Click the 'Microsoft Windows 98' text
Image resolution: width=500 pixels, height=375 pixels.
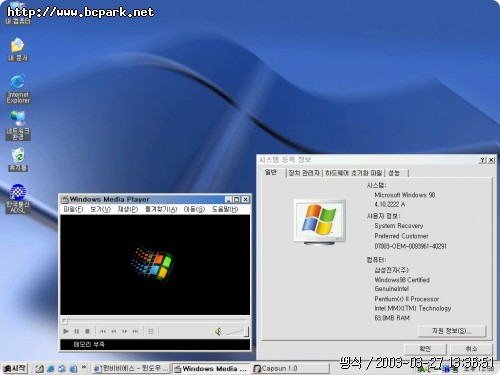coord(405,195)
